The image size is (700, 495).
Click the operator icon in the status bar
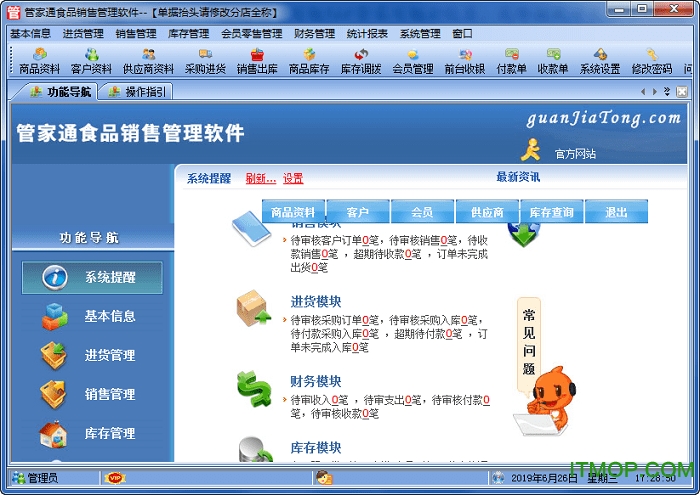coord(324,478)
